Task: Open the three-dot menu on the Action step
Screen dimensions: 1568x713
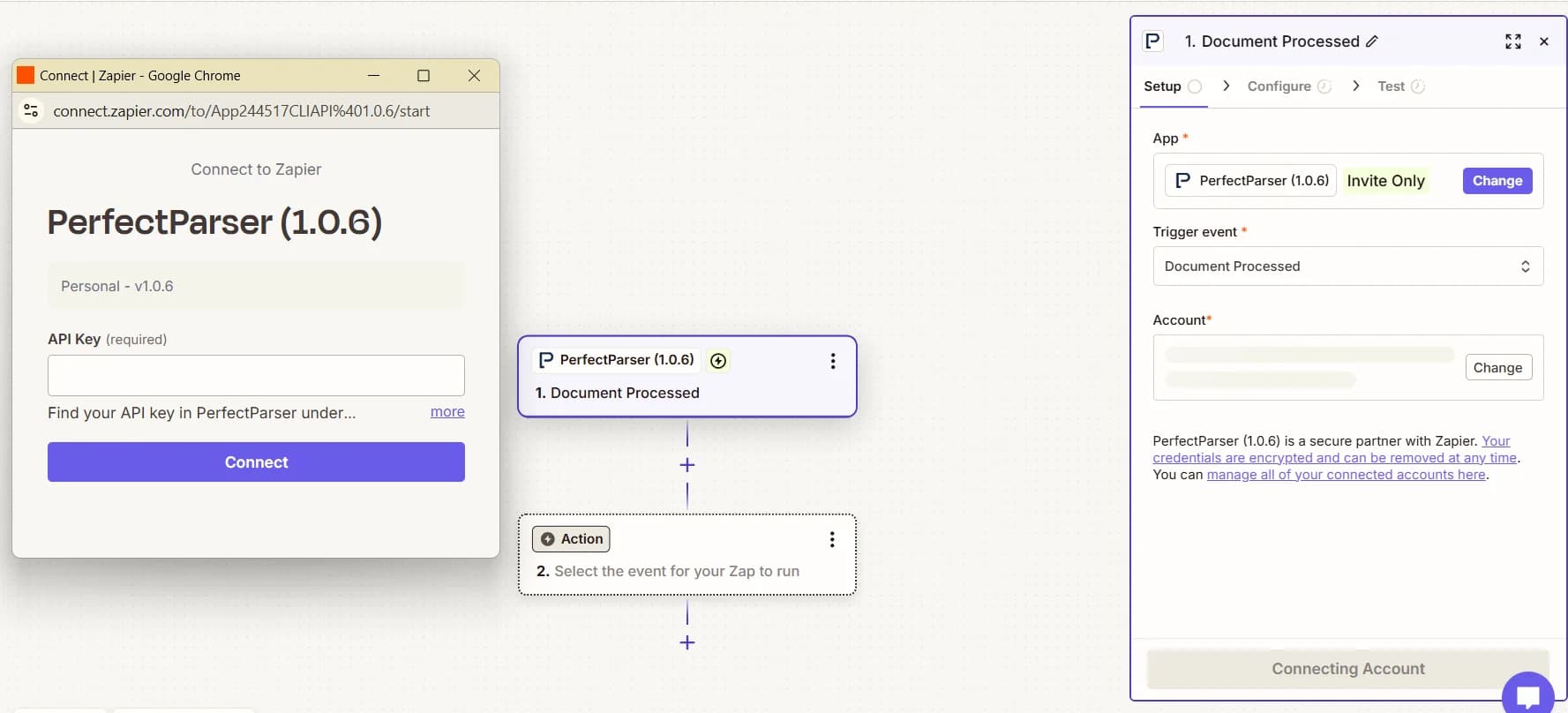Action: click(x=832, y=539)
